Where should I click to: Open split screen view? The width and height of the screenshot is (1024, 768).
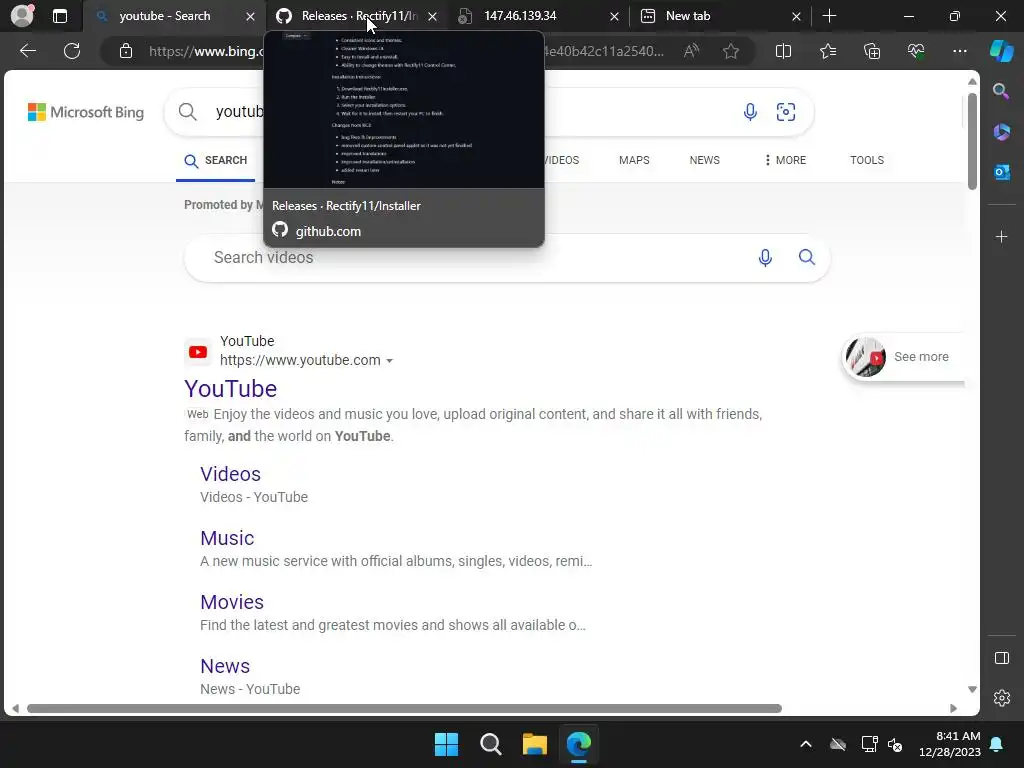coord(783,51)
